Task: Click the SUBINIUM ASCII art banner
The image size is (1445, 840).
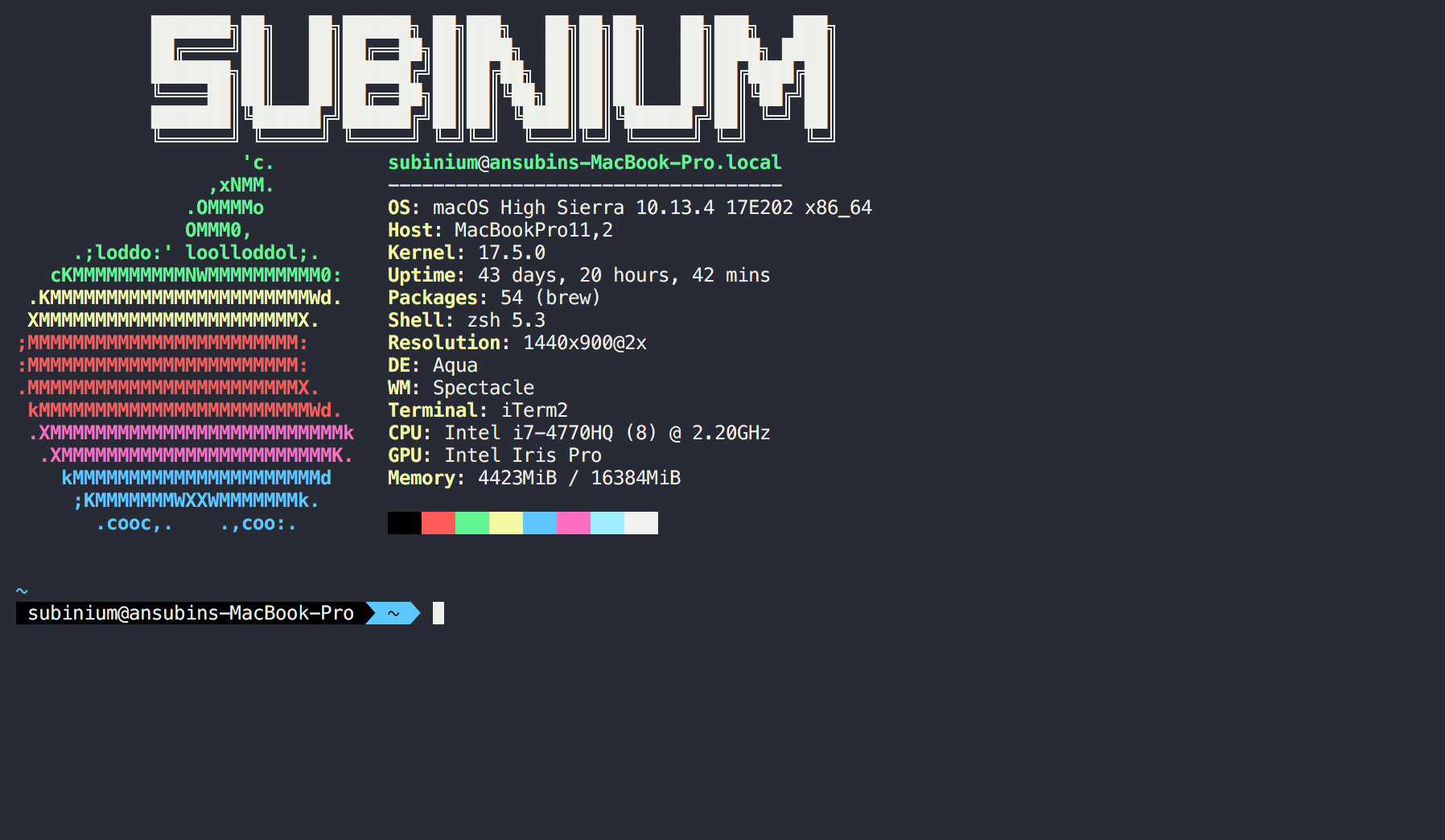Action: click(491, 72)
